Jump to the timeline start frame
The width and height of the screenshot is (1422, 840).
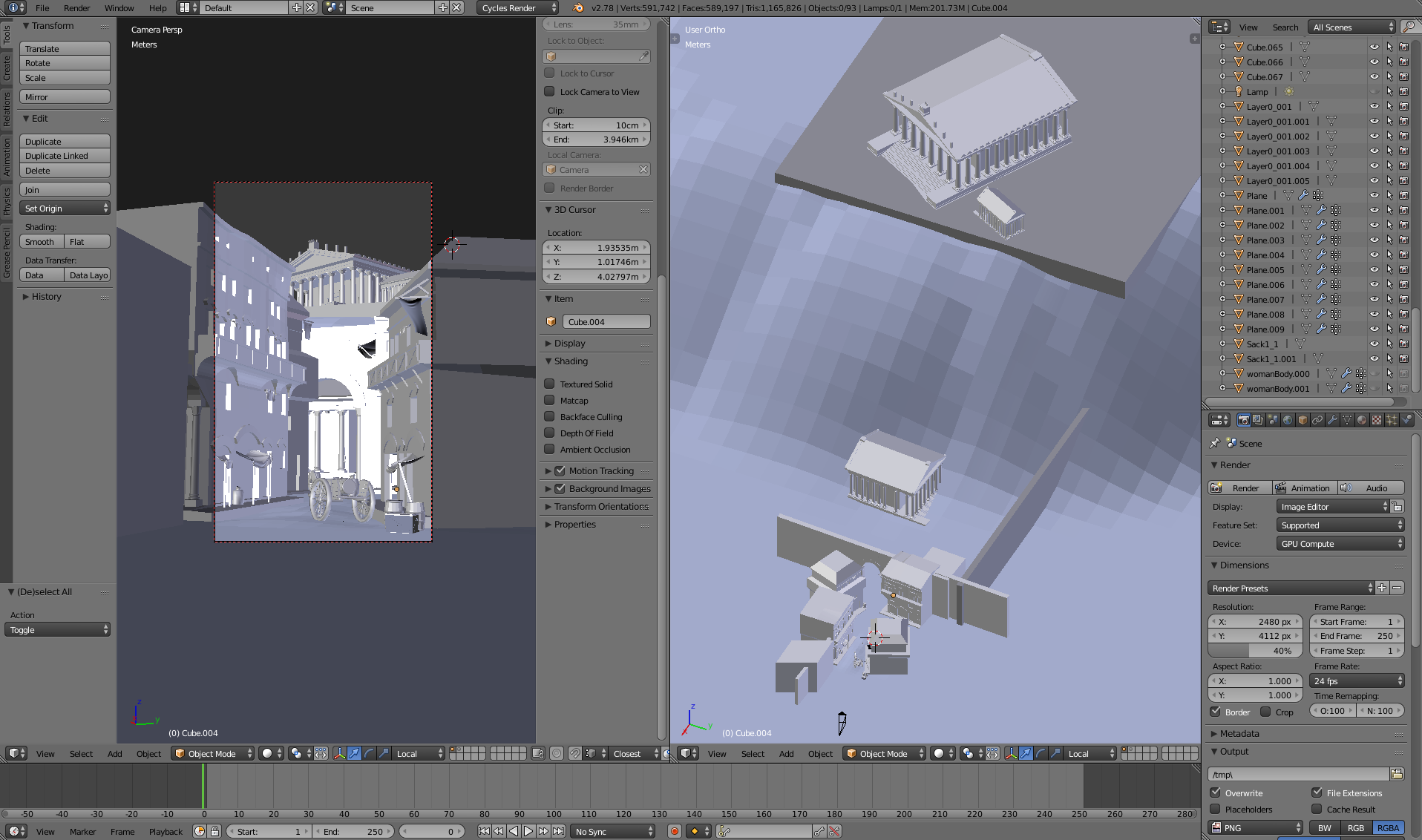click(x=484, y=831)
